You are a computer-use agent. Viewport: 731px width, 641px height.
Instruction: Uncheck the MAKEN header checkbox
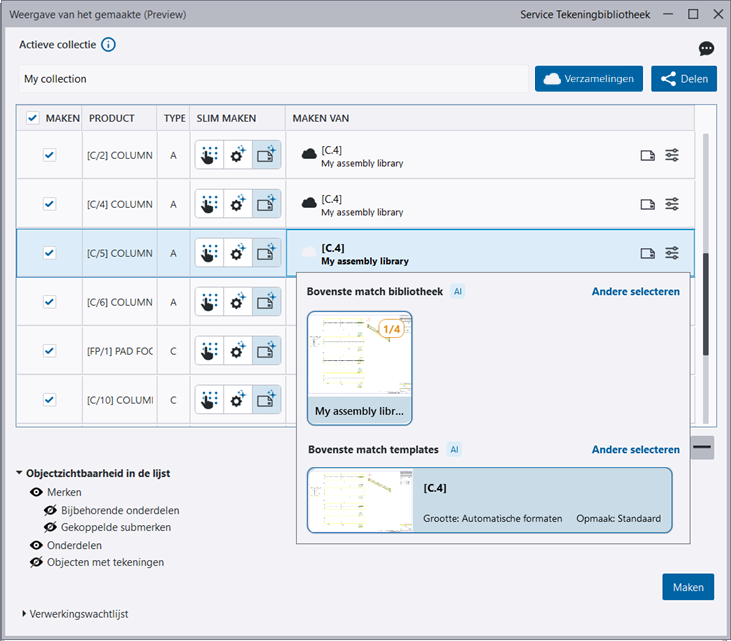(33, 118)
